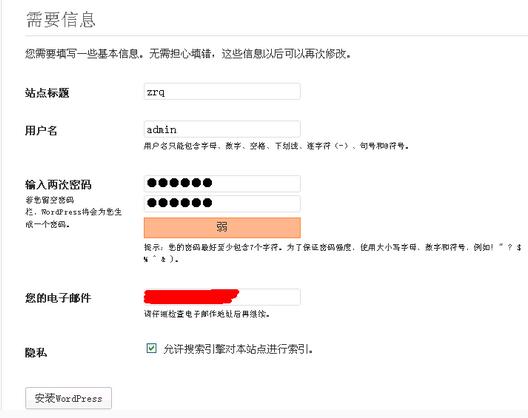Click the intro sentence about basic information
The height and width of the screenshot is (418, 528).
coord(188,53)
